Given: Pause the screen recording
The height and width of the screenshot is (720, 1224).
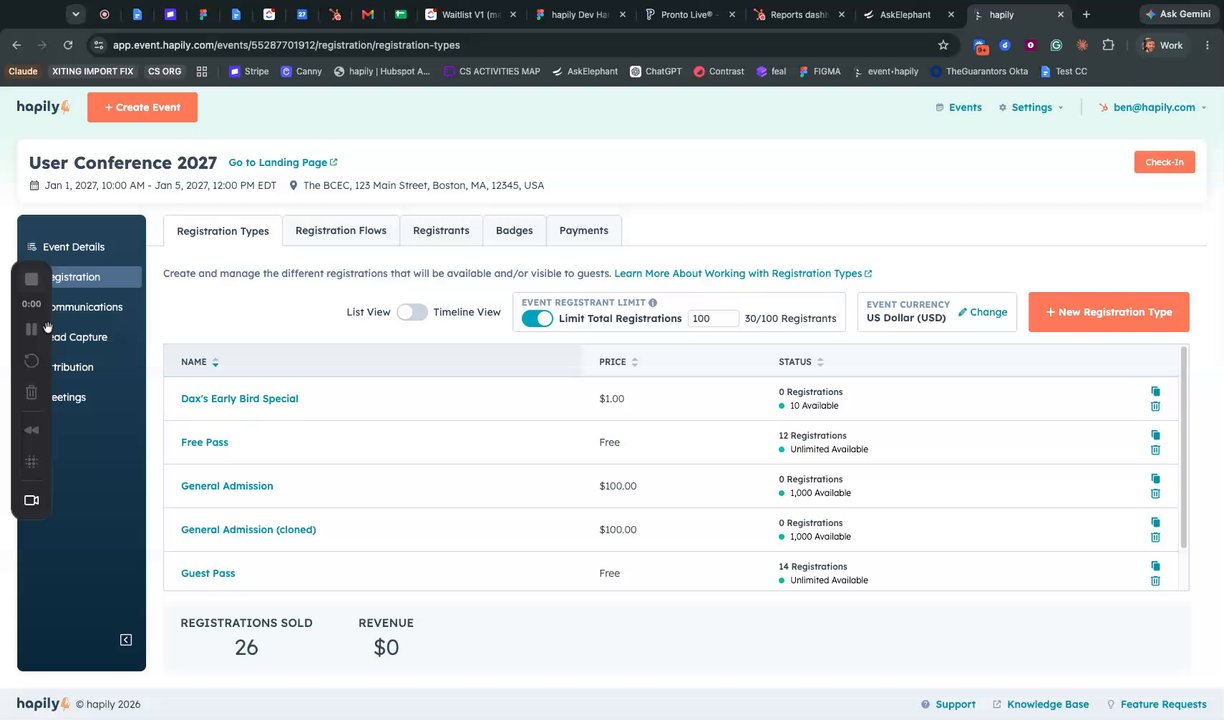Looking at the screenshot, I should coord(31,329).
